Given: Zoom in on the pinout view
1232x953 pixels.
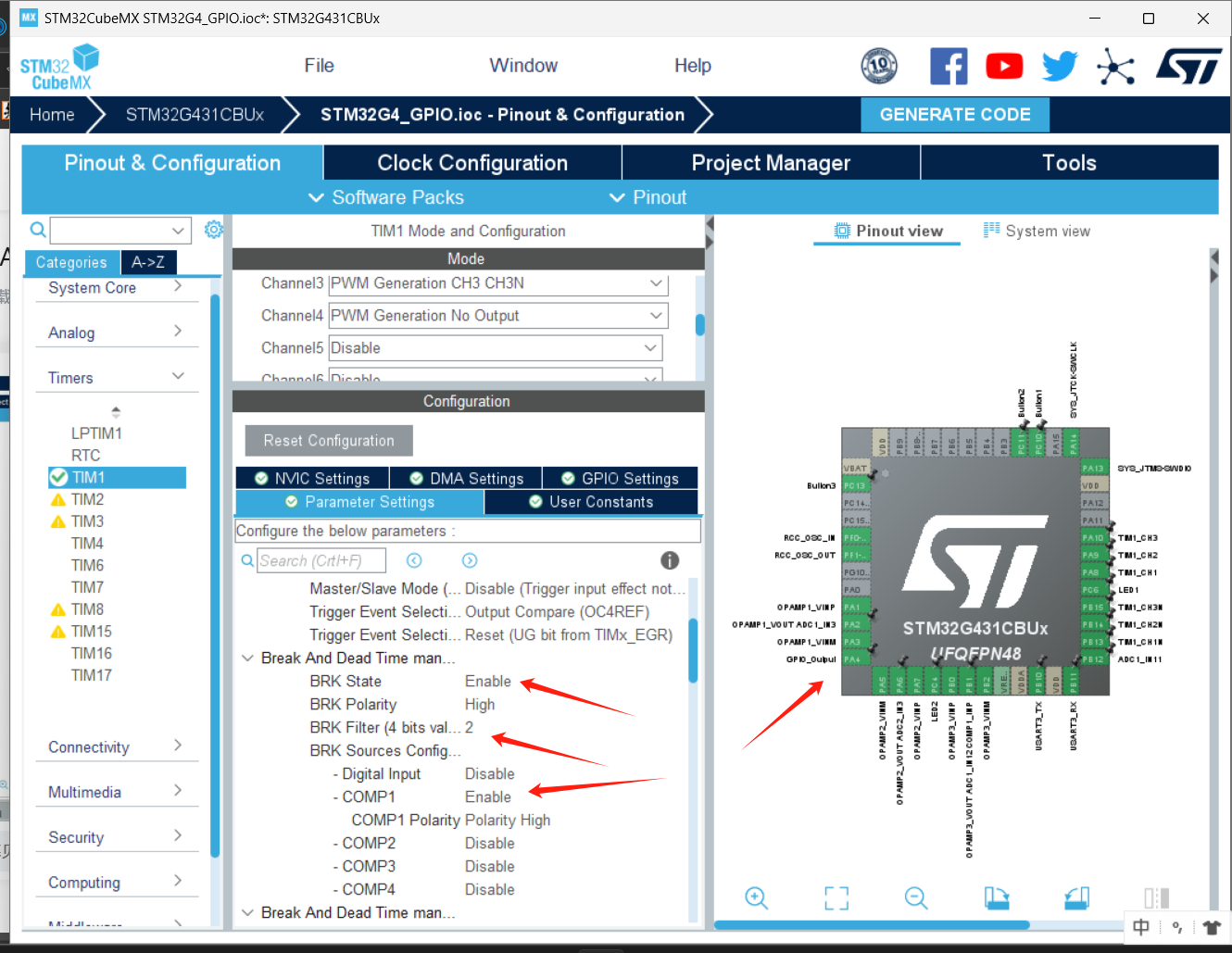Looking at the screenshot, I should [x=757, y=897].
